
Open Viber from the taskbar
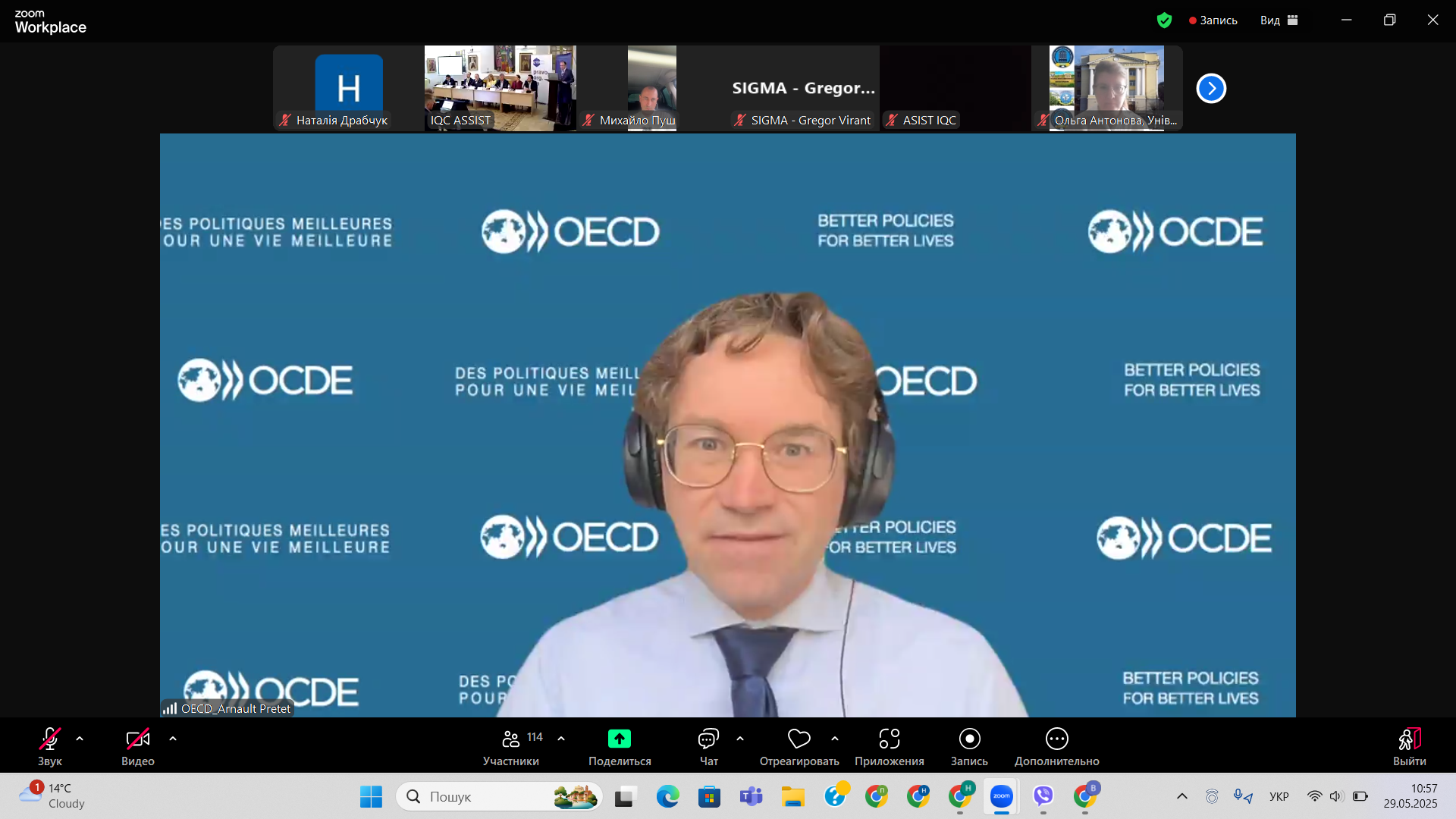click(1043, 796)
